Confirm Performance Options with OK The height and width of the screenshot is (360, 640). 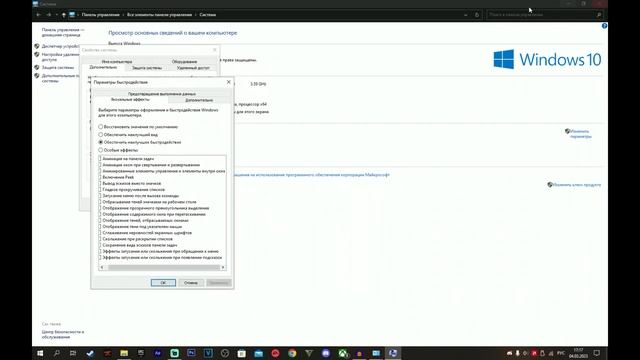point(163,282)
